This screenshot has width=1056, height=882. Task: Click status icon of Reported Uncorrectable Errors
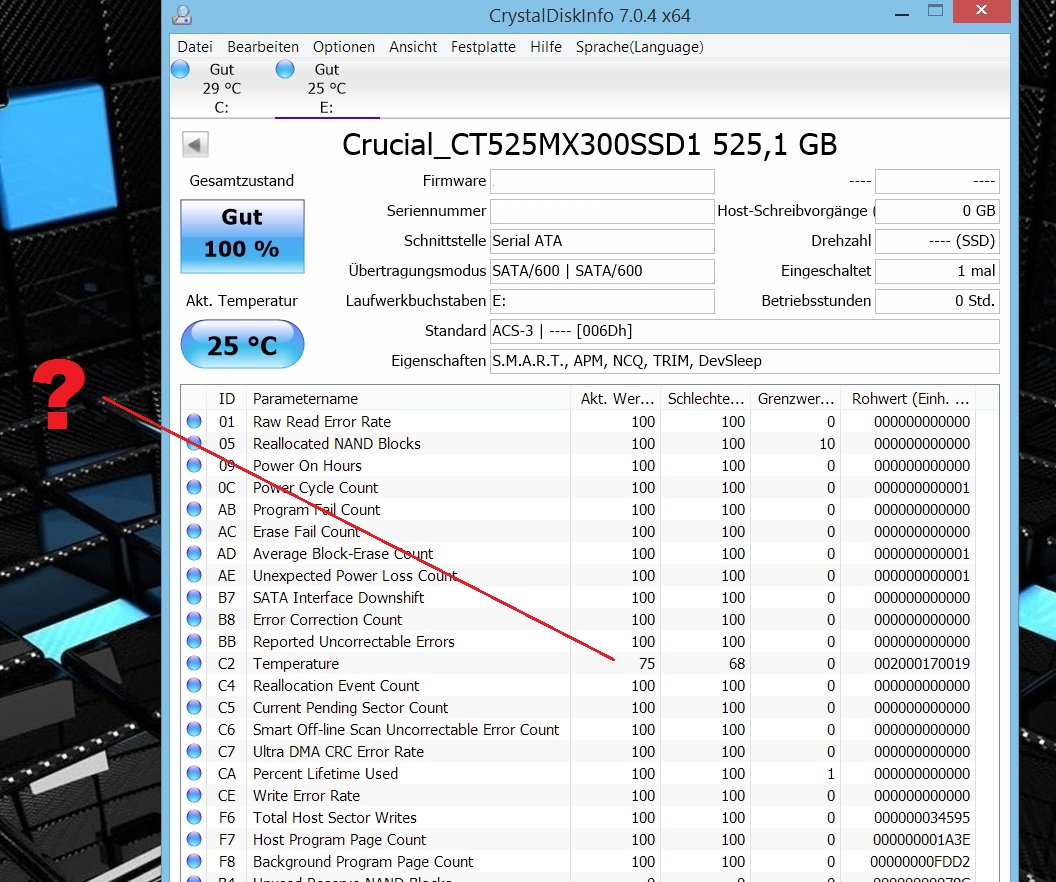[194, 642]
